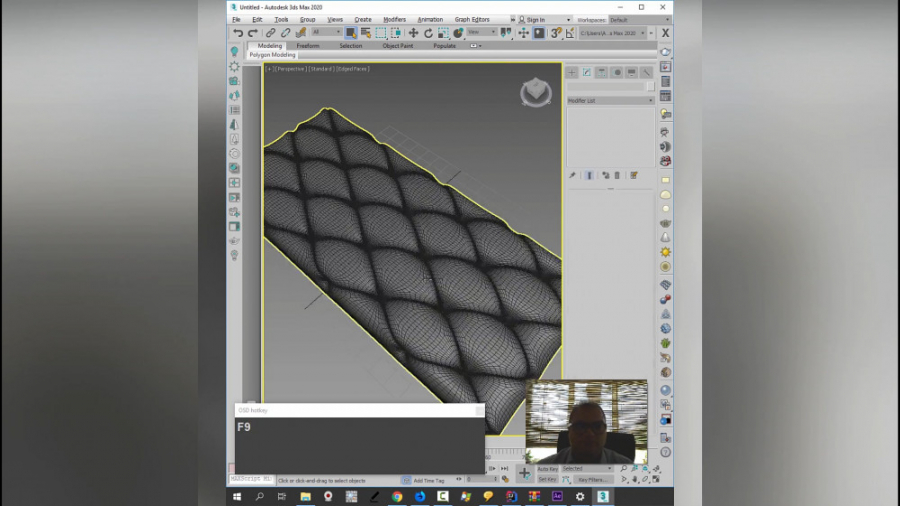Click the Select Object tool
The width and height of the screenshot is (900, 506).
coord(351,33)
